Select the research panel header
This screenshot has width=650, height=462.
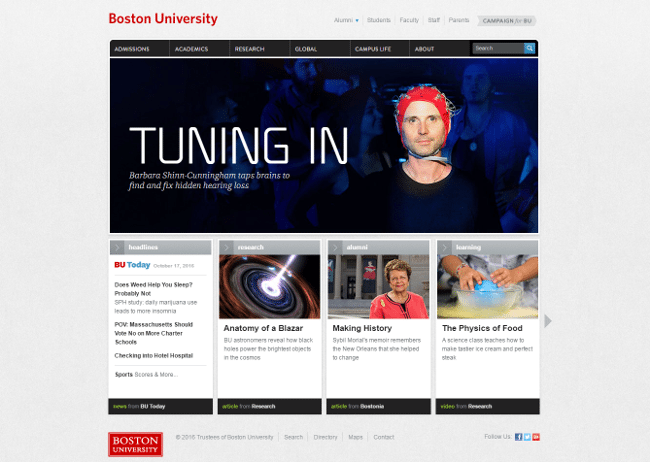tap(269, 248)
